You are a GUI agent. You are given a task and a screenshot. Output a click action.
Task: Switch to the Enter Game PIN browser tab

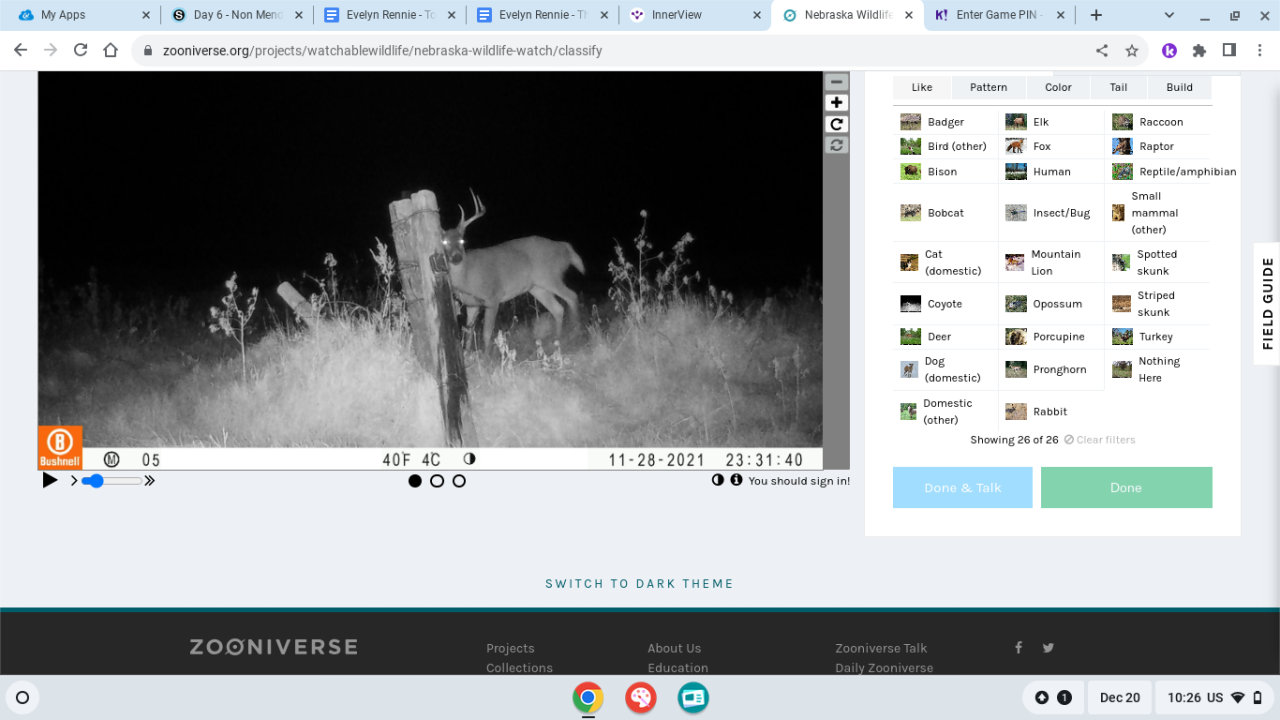[x=999, y=15]
